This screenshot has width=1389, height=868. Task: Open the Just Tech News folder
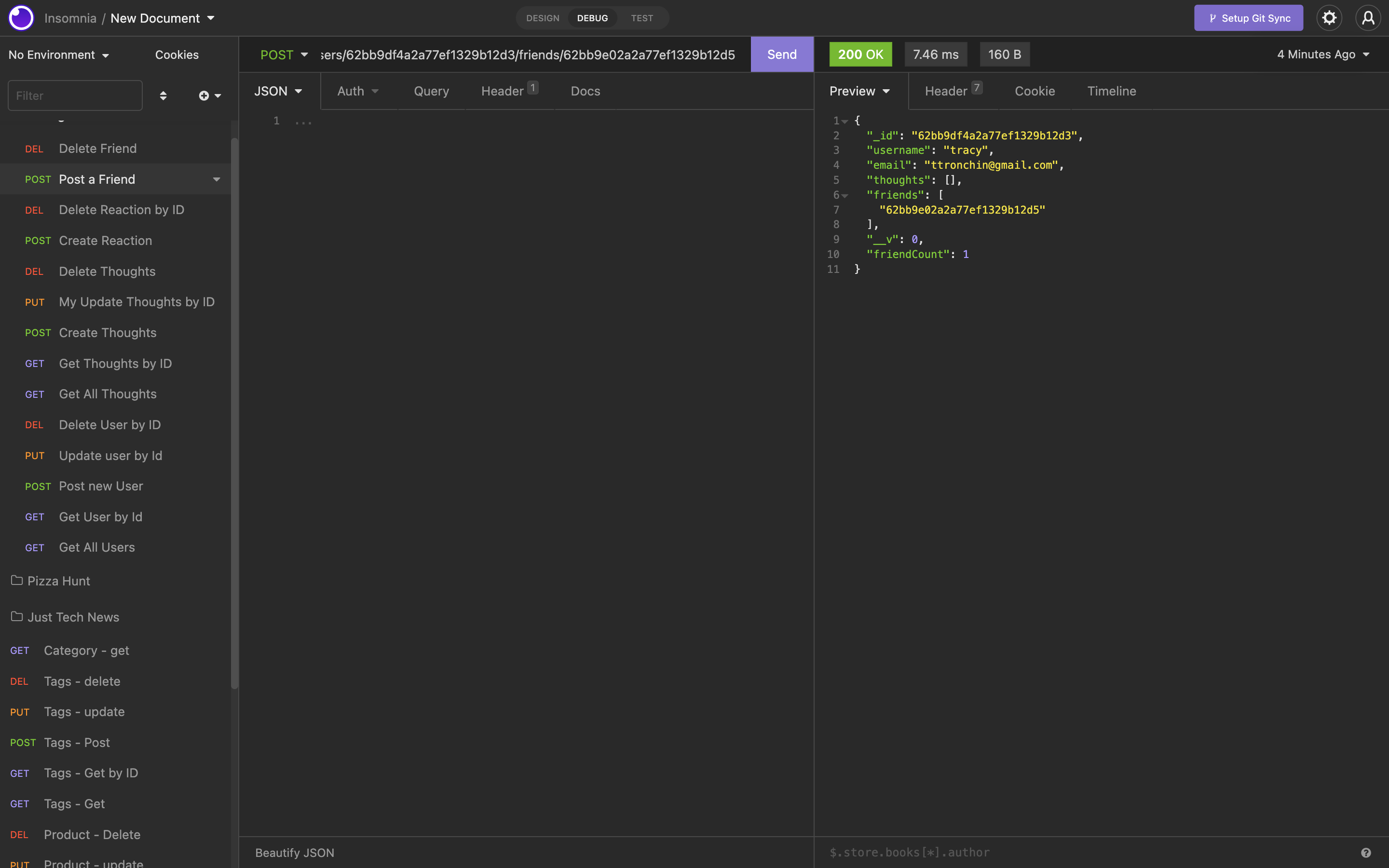[x=72, y=617]
